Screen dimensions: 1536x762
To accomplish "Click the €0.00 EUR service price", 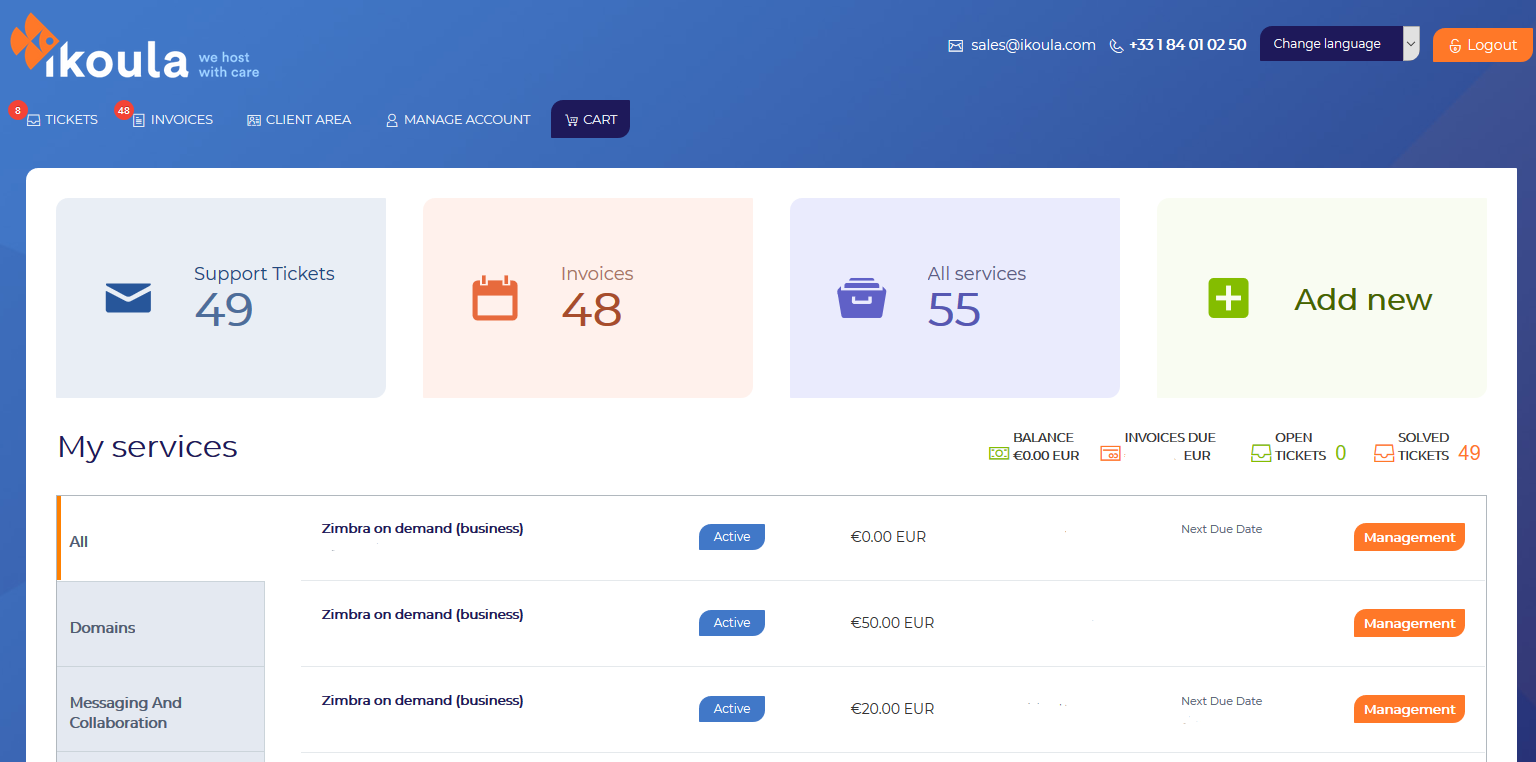I will pos(888,537).
